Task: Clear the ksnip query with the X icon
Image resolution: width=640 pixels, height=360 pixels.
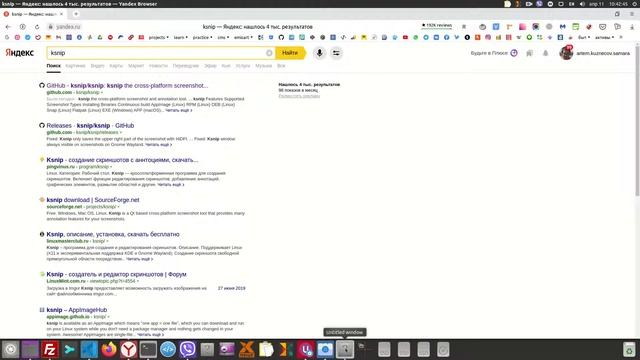Action: click(269, 53)
